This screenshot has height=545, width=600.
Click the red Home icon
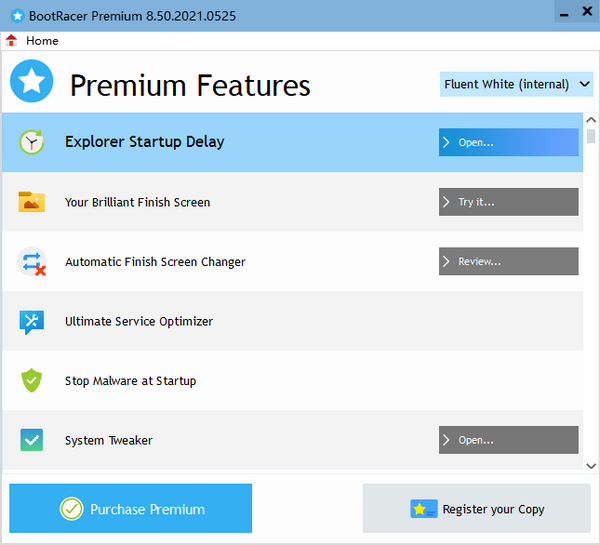point(12,41)
